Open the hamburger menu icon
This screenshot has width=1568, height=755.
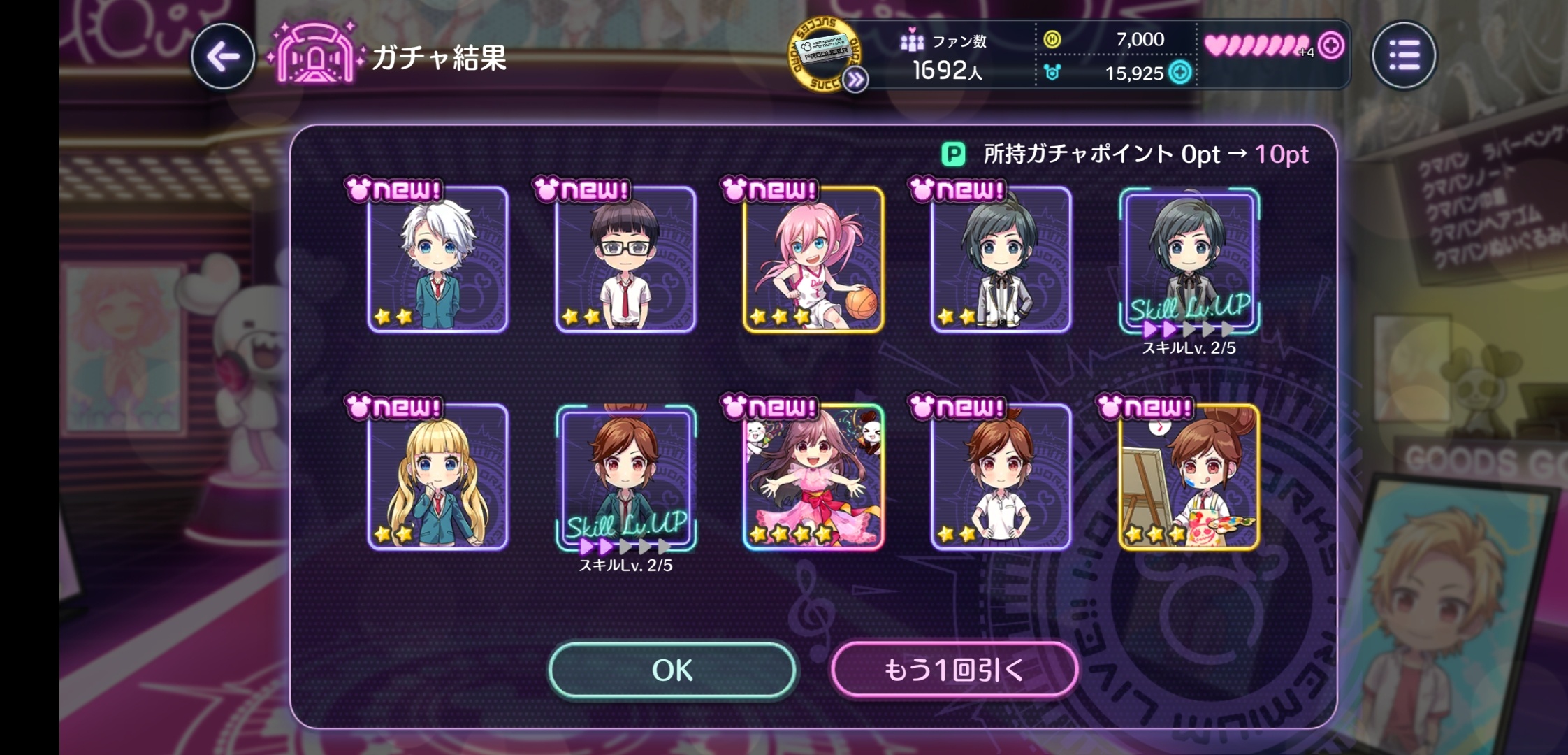pos(1404,55)
